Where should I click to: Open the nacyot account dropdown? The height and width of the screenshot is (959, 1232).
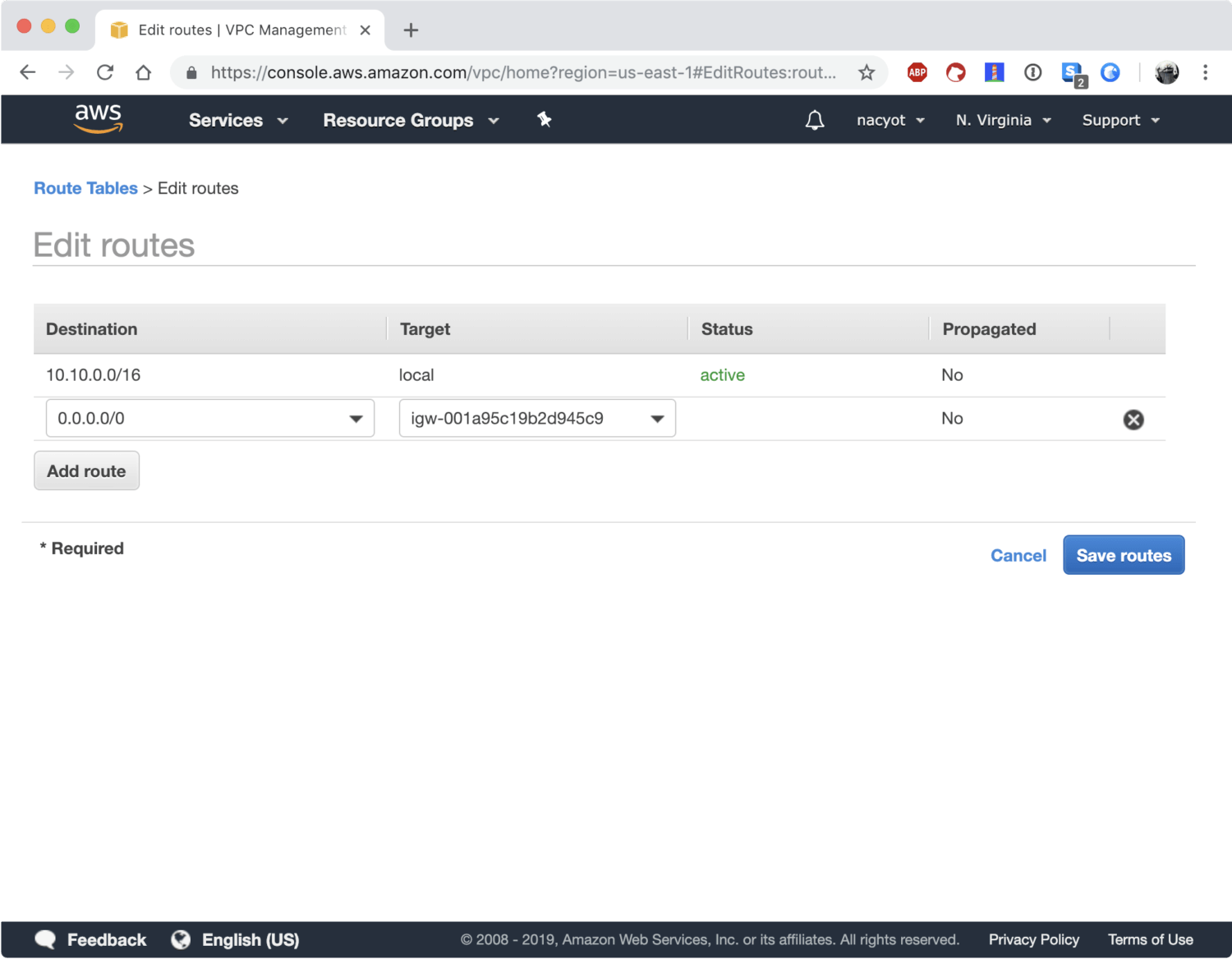(891, 120)
